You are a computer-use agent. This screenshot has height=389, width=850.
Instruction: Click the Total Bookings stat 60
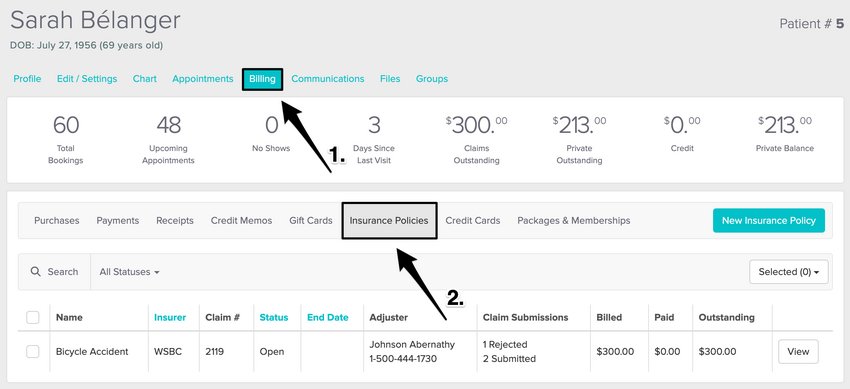click(x=66, y=140)
